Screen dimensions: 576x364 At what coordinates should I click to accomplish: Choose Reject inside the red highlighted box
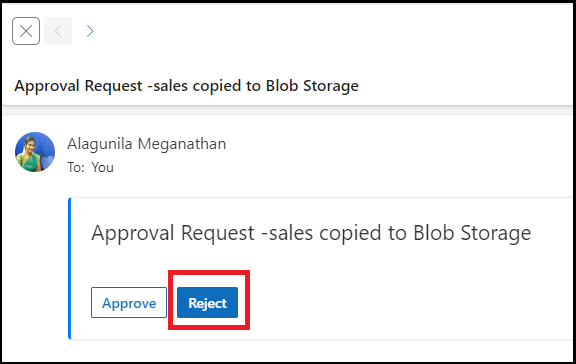pyautogui.click(x=208, y=303)
